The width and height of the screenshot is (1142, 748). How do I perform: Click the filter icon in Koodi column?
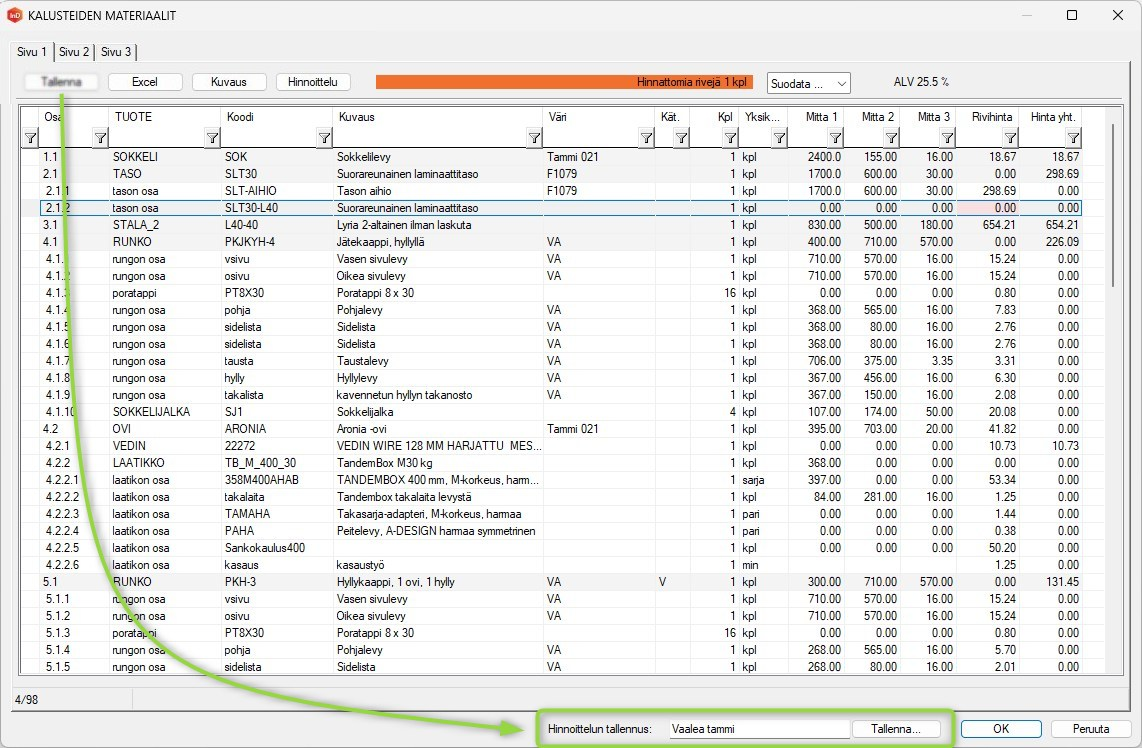click(324, 138)
